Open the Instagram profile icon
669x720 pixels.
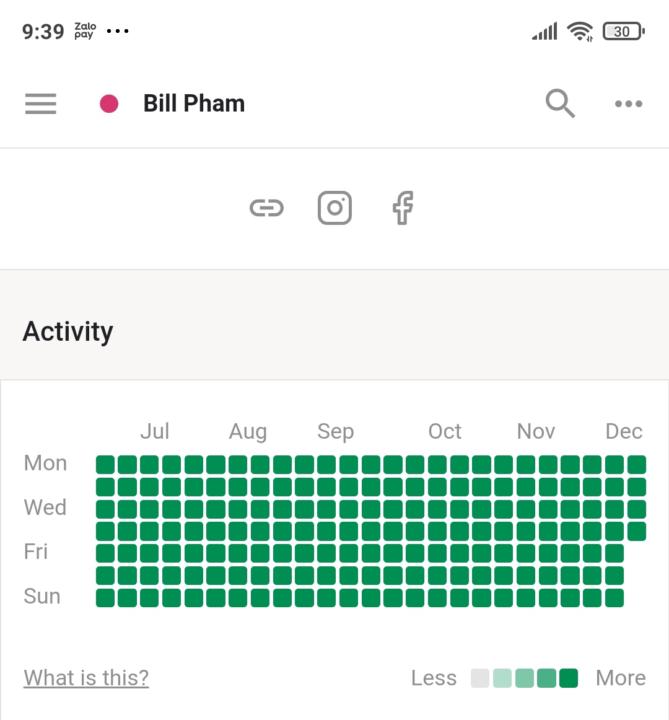click(x=335, y=208)
